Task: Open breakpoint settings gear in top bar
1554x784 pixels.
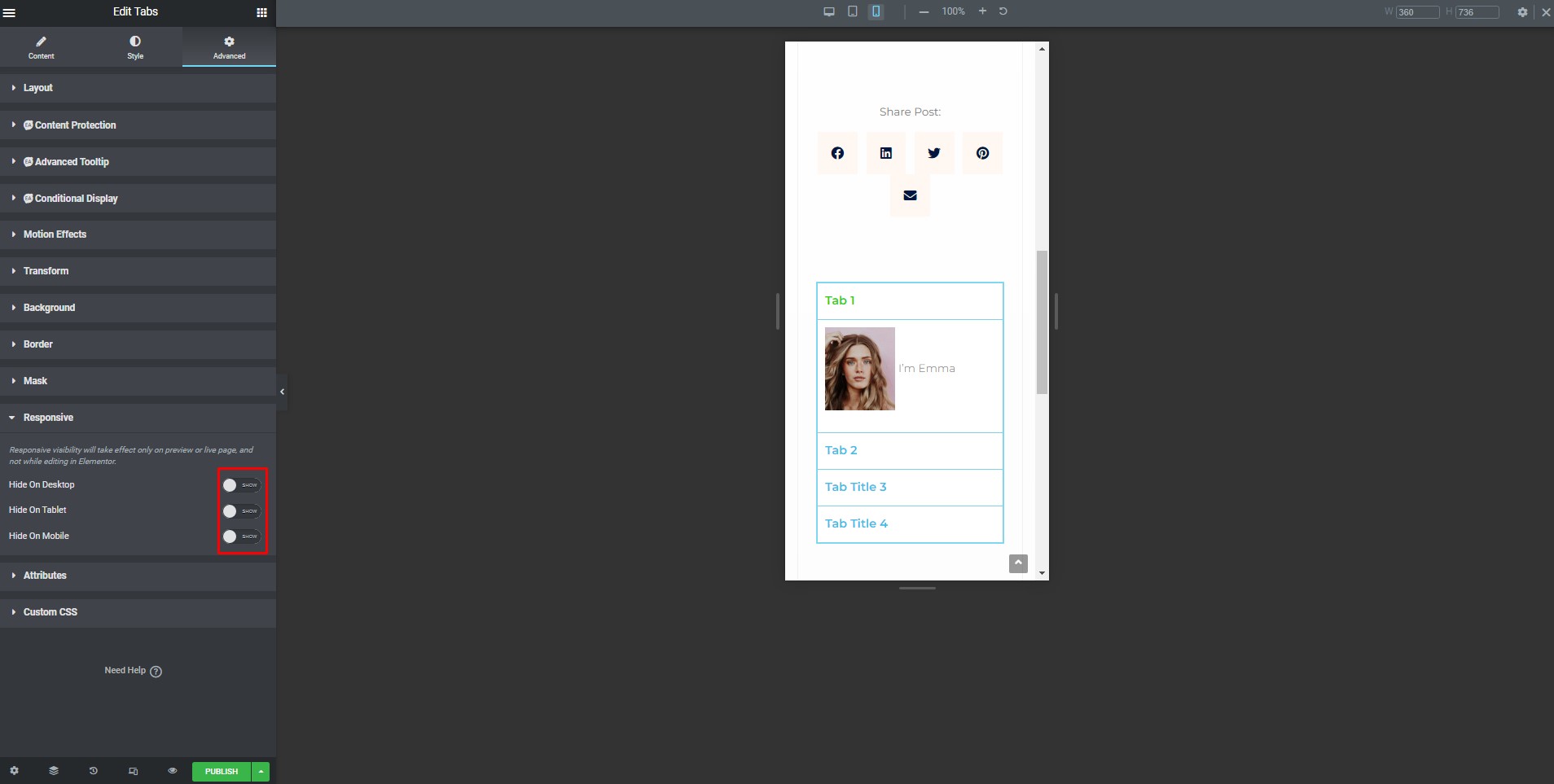Action: point(1522,12)
